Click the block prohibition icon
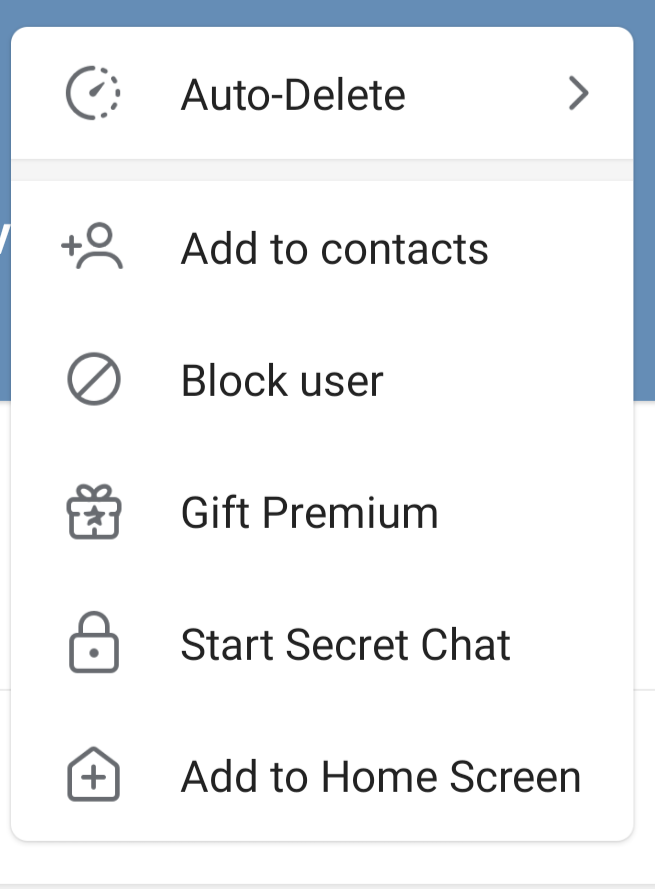 [92, 380]
